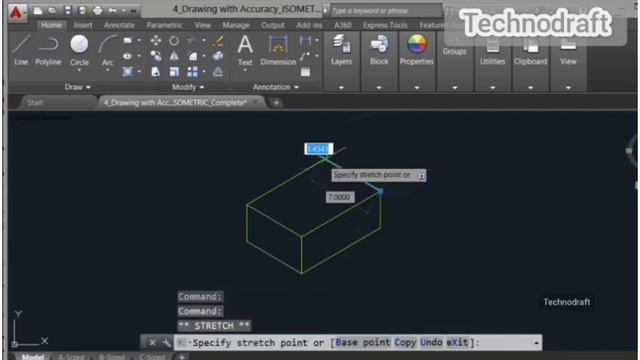Click the New drawing icon in quick access toolbar
This screenshot has height=360, width=640.
[x=38, y=11]
